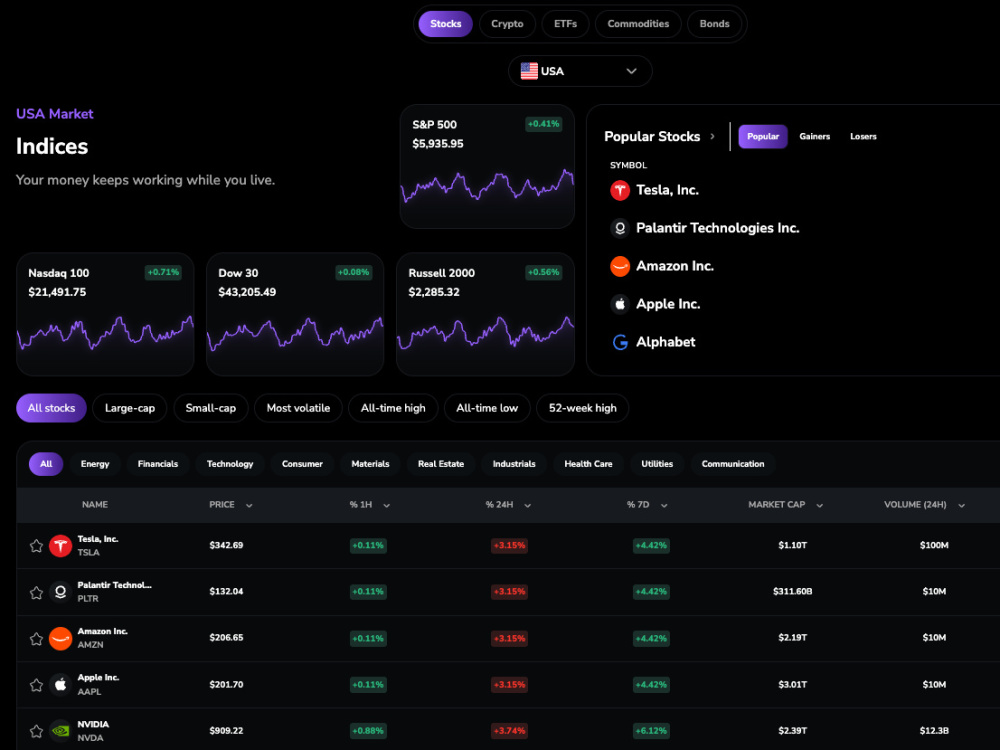Select the Bonds tab
The width and height of the screenshot is (1000, 750).
(714, 24)
